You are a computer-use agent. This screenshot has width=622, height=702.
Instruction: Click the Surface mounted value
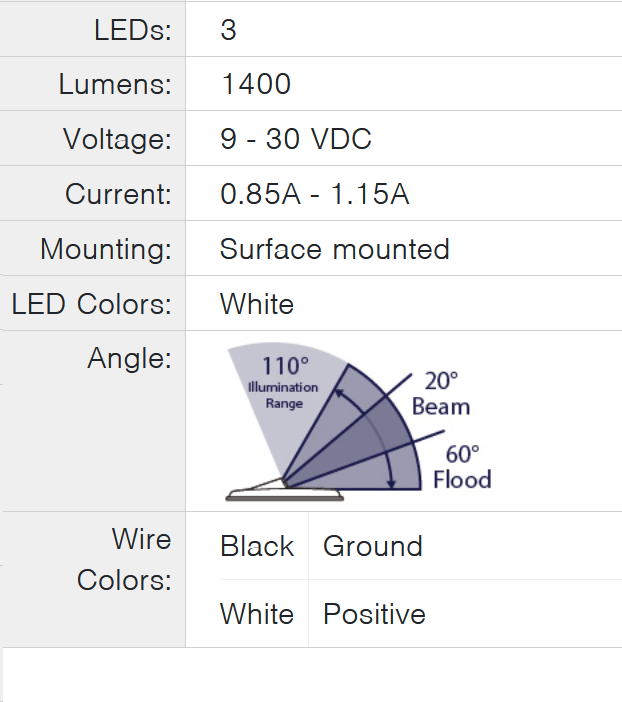click(335, 249)
